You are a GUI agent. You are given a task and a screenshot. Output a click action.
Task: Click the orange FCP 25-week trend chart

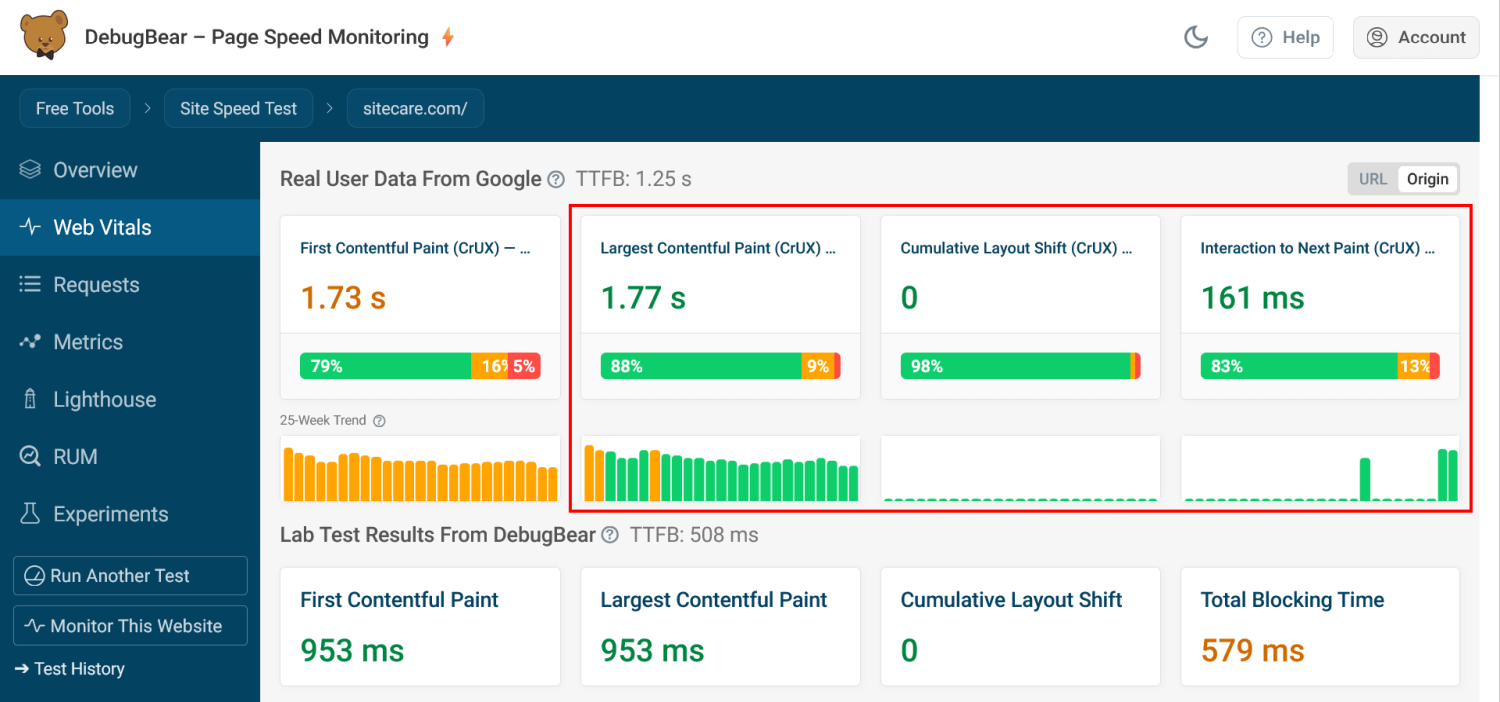[x=420, y=469]
